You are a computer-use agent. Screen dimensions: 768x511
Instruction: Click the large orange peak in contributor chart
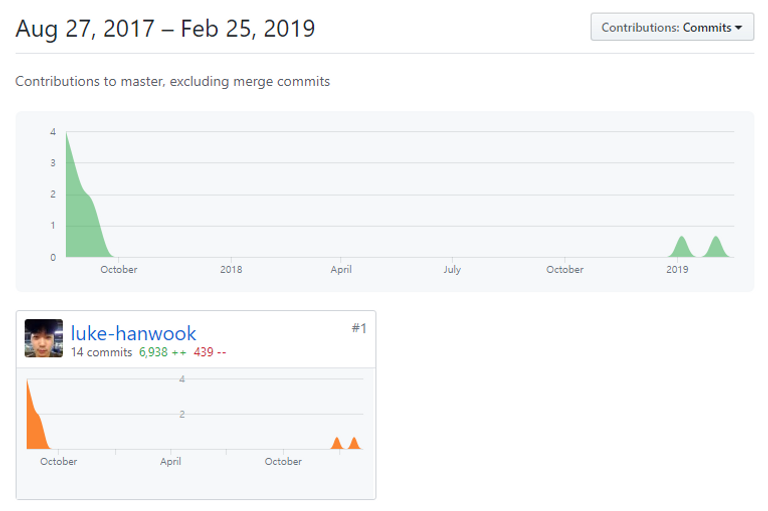coord(35,421)
